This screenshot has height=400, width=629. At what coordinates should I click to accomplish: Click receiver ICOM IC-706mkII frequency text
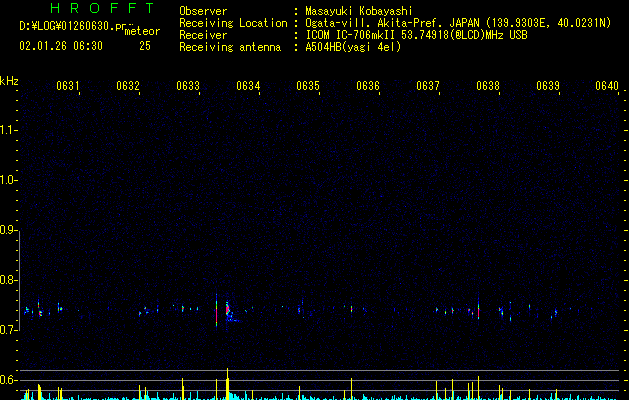click(x=416, y=35)
